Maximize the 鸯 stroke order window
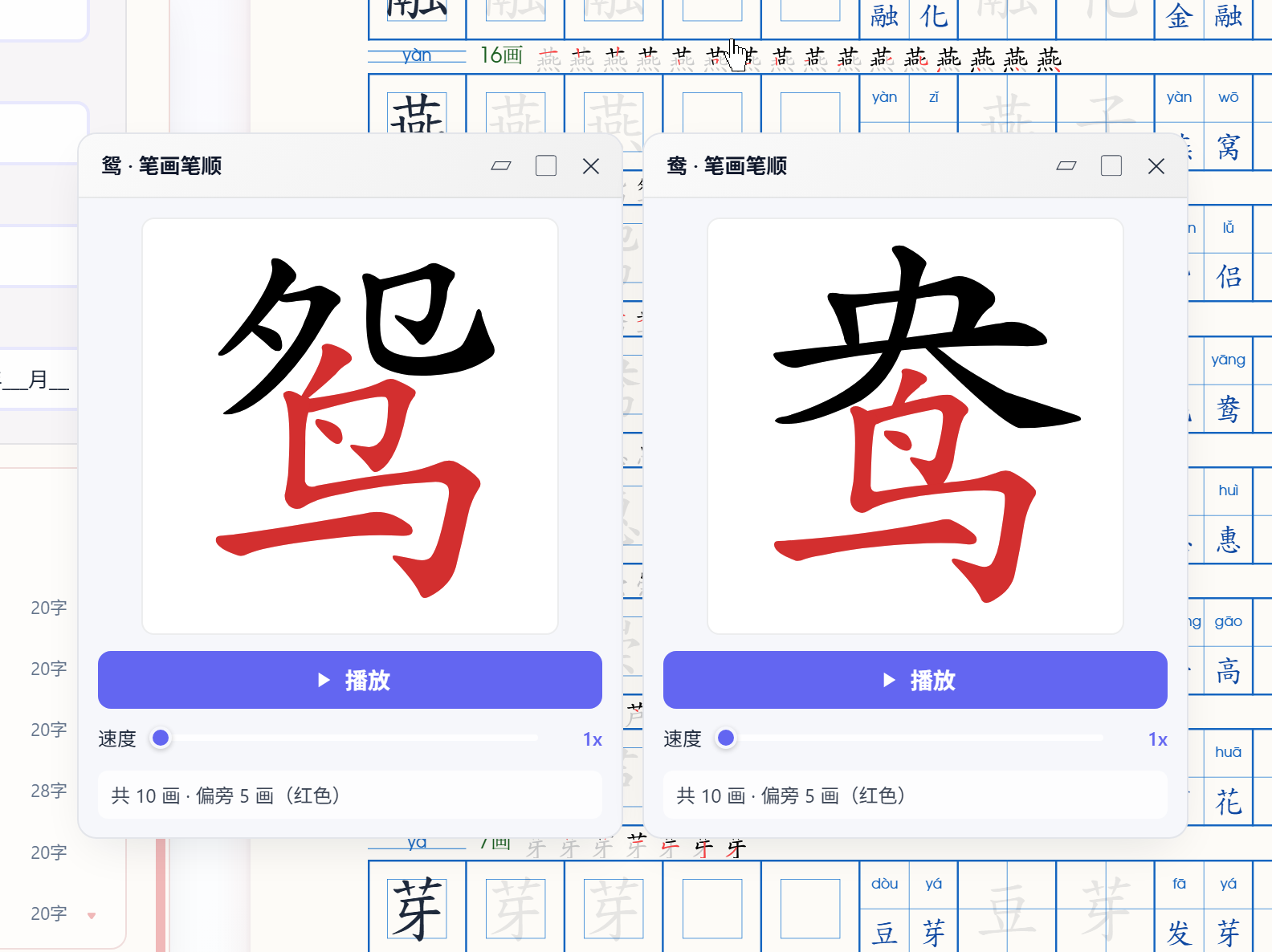This screenshot has width=1272, height=952. click(1111, 166)
